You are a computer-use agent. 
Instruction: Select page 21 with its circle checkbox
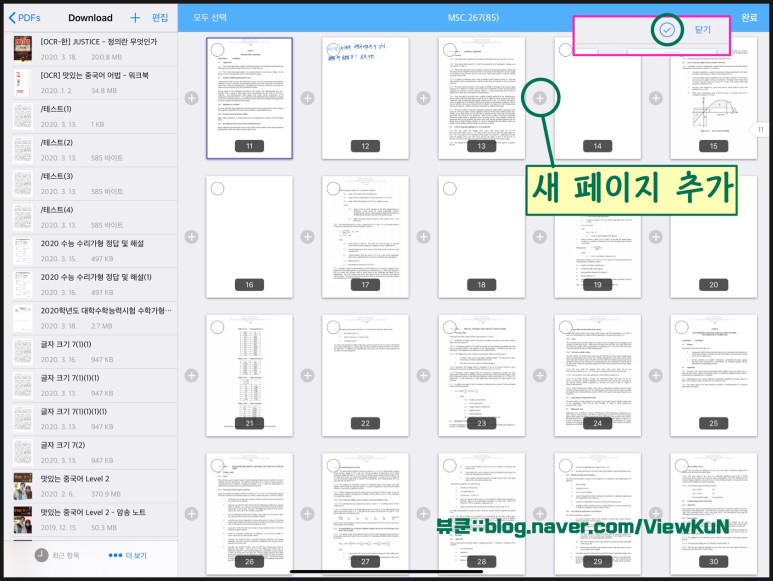pos(217,327)
